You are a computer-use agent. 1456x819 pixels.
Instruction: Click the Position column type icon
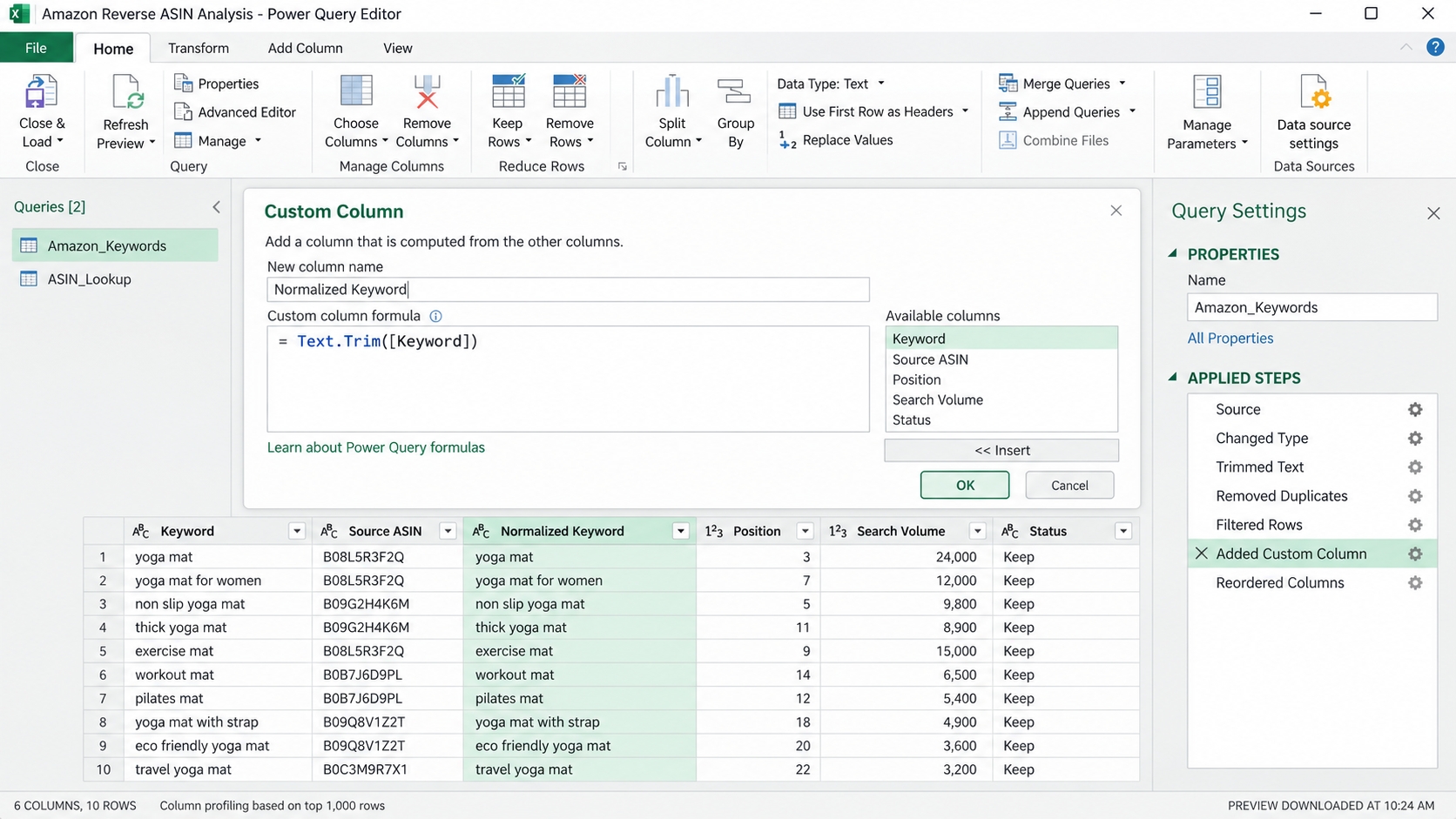[x=714, y=531]
